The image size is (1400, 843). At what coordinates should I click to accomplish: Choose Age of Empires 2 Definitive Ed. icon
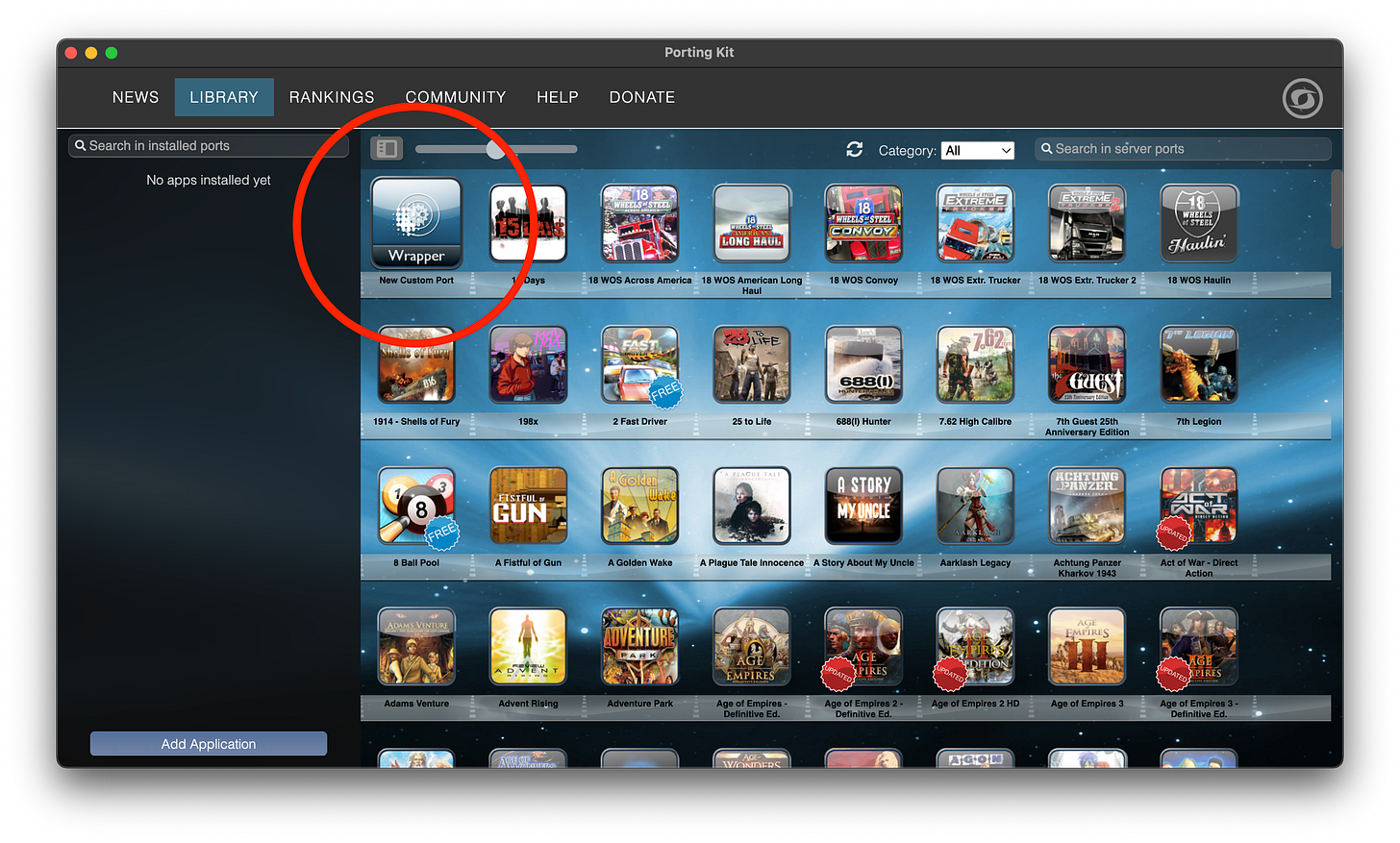[x=863, y=646]
